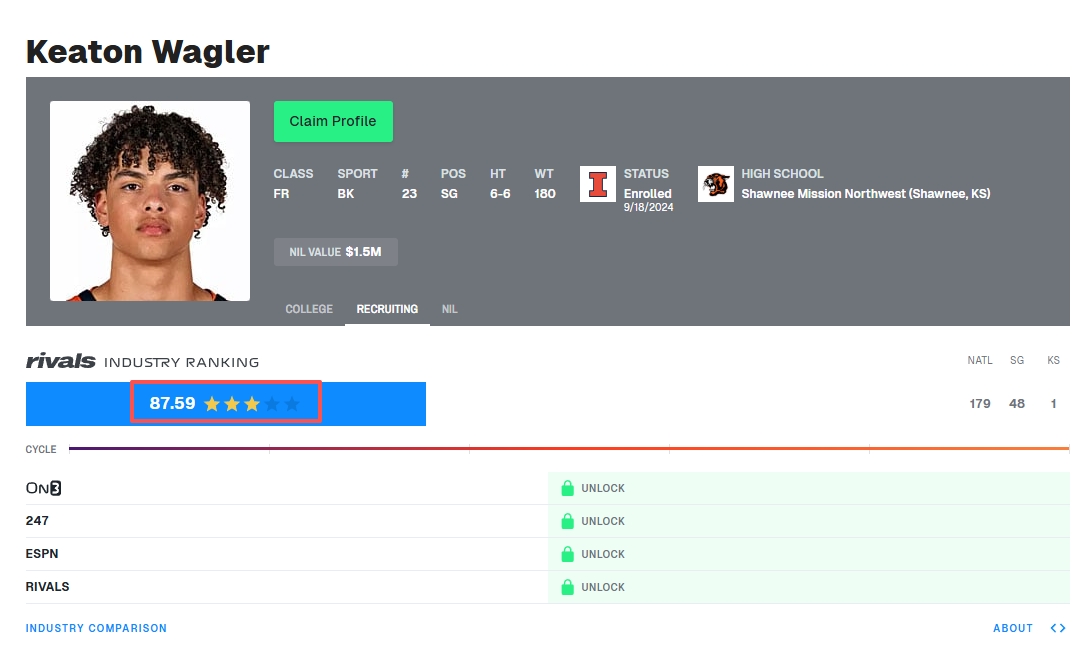This screenshot has height=649, width=1089.
Task: Click Keaton Wagler's profile photo
Action: pyautogui.click(x=150, y=201)
